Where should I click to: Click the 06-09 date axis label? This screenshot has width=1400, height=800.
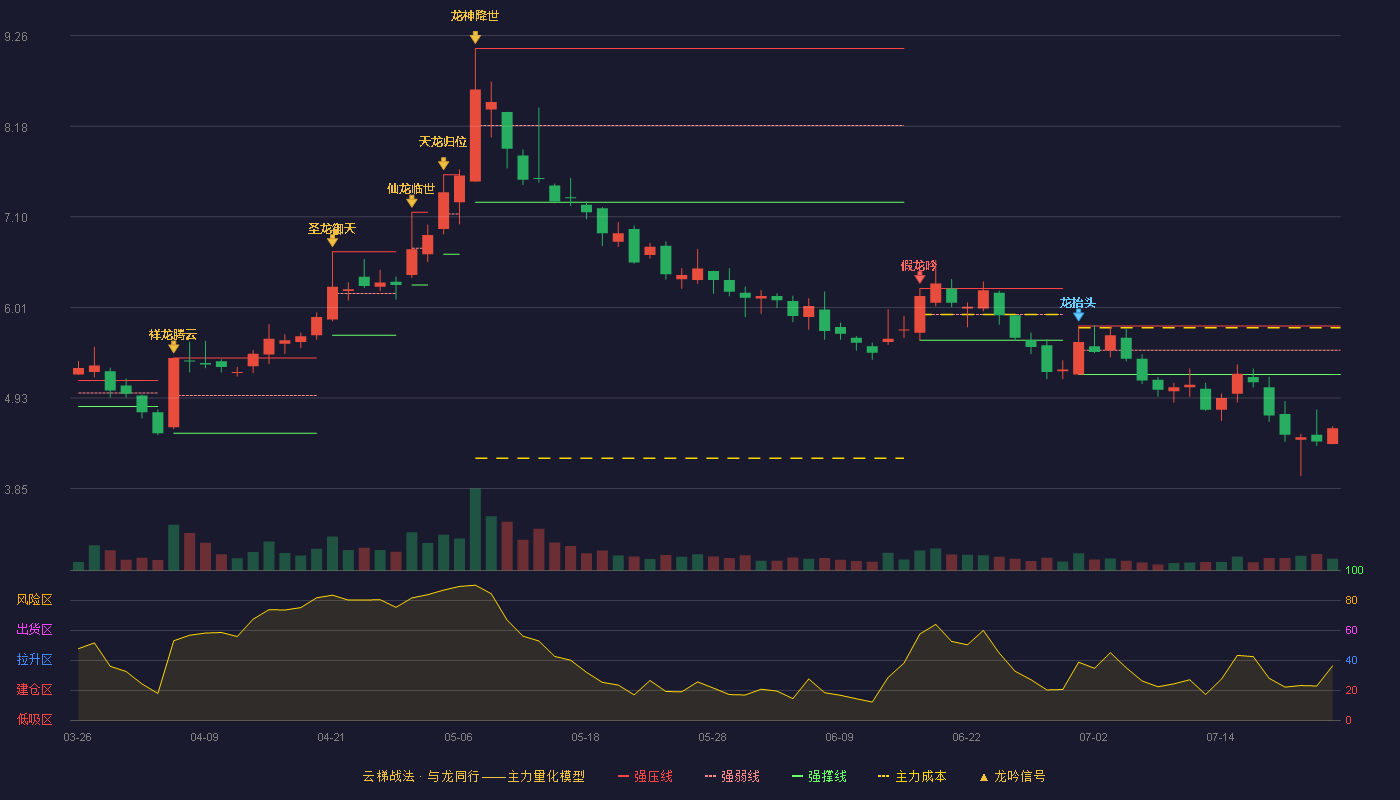pyautogui.click(x=839, y=737)
